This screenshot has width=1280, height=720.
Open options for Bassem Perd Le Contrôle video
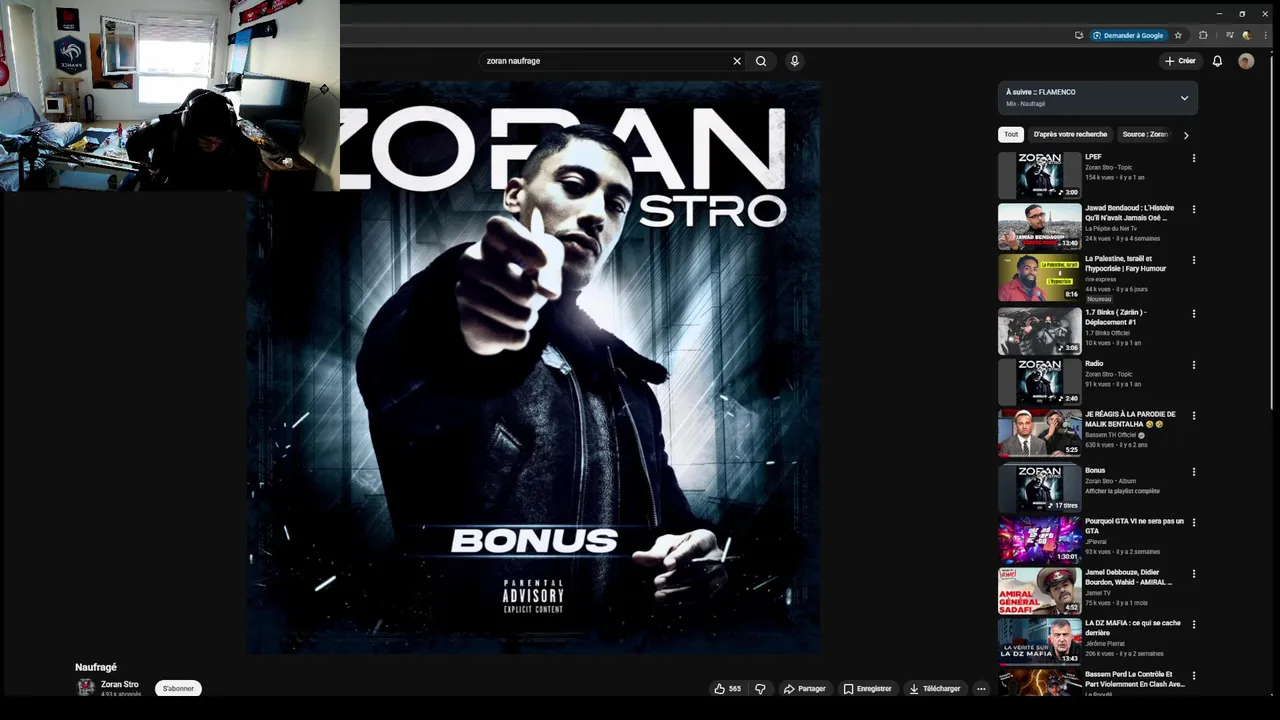click(x=1193, y=676)
